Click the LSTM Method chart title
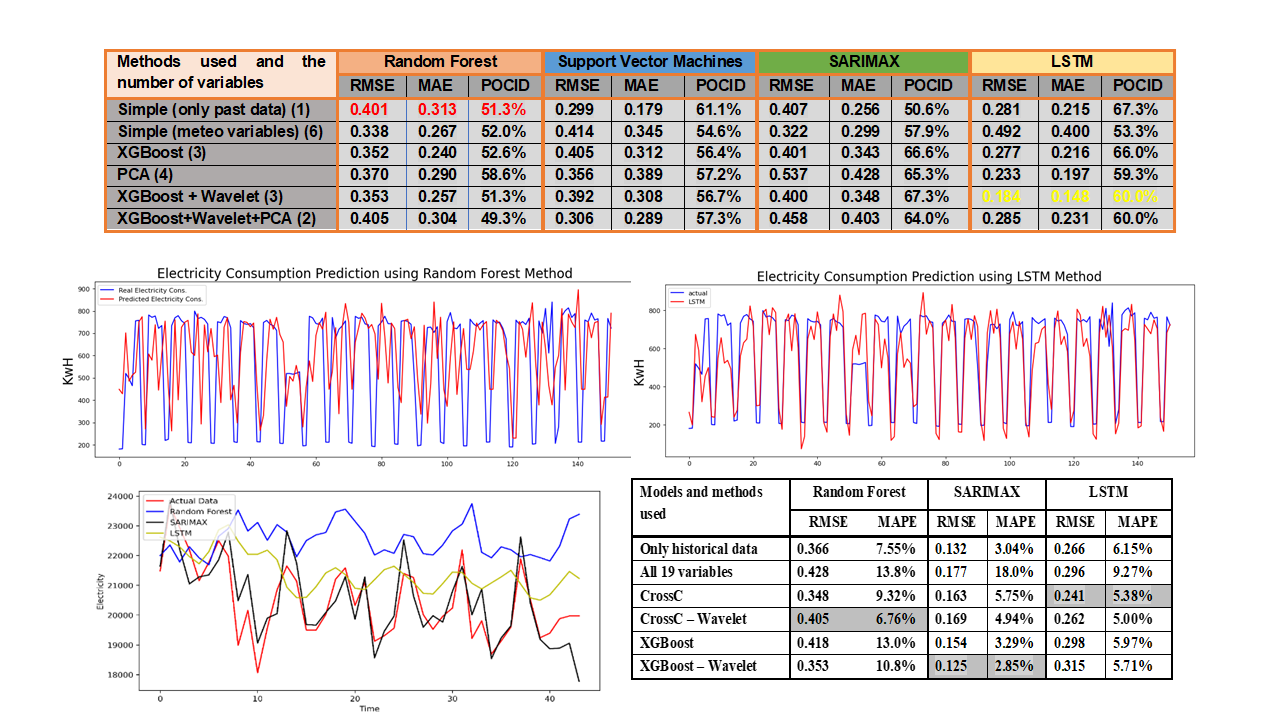1280x720 pixels. click(929, 276)
